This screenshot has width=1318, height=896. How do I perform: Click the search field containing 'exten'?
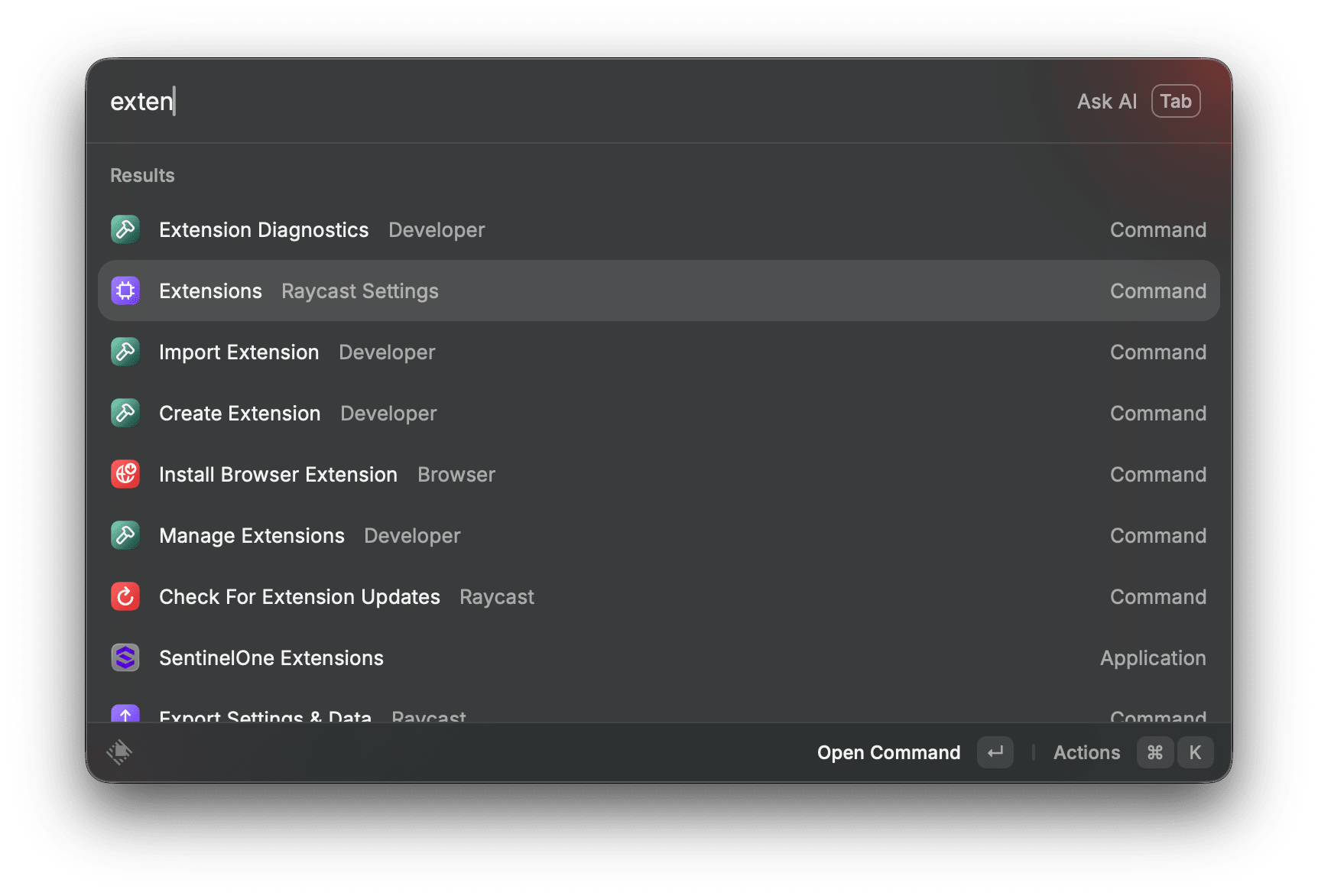tap(535, 102)
